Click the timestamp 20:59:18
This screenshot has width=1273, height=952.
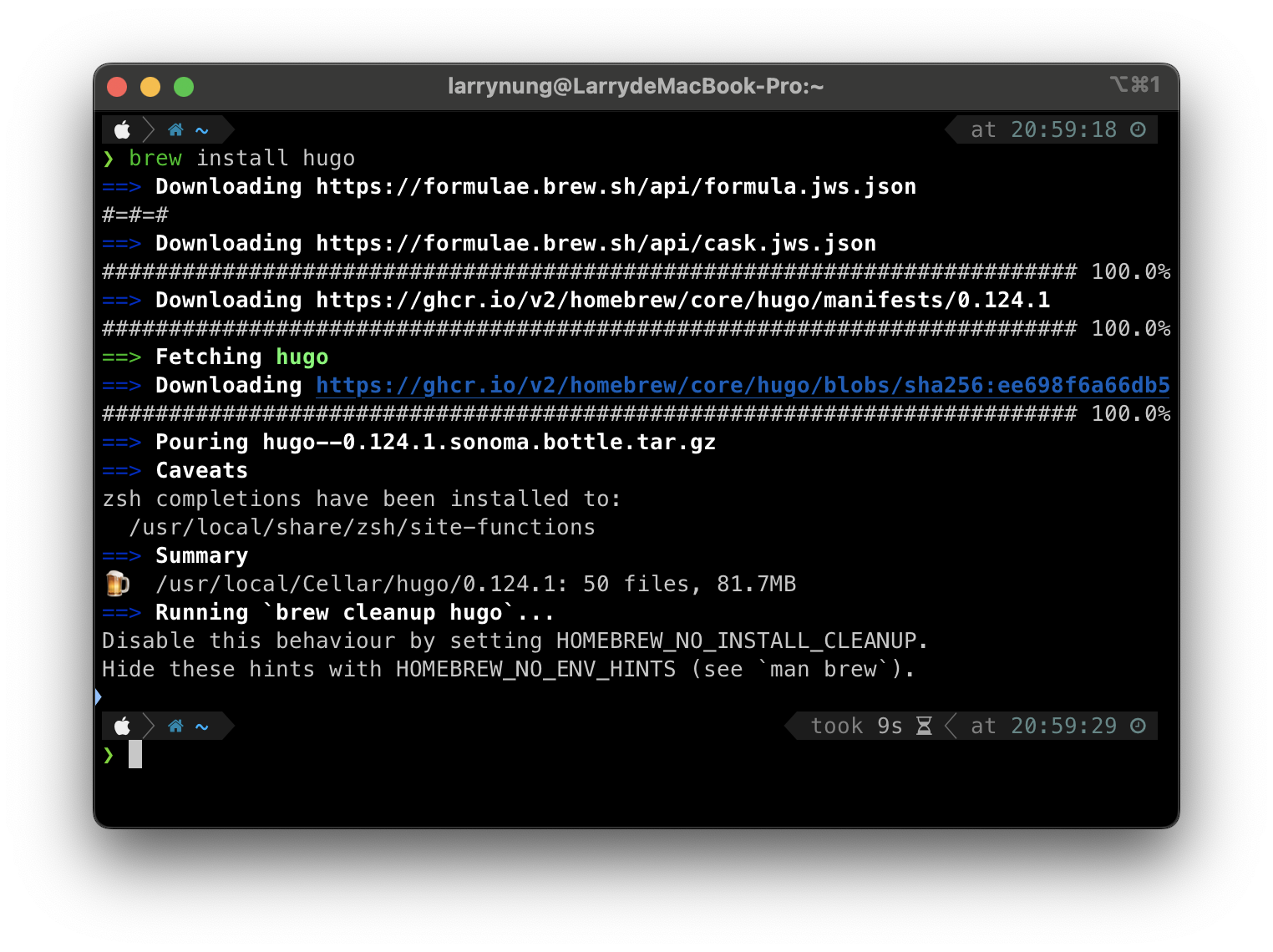[x=1064, y=129]
